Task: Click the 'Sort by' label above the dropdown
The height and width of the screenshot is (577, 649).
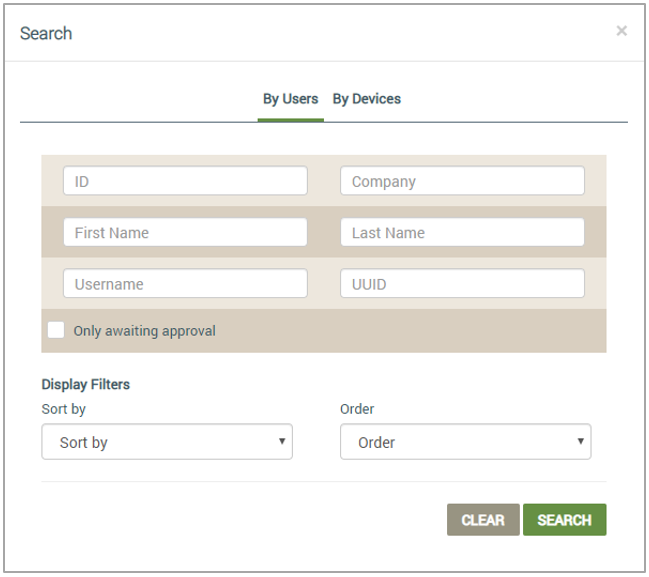Action: 63,409
